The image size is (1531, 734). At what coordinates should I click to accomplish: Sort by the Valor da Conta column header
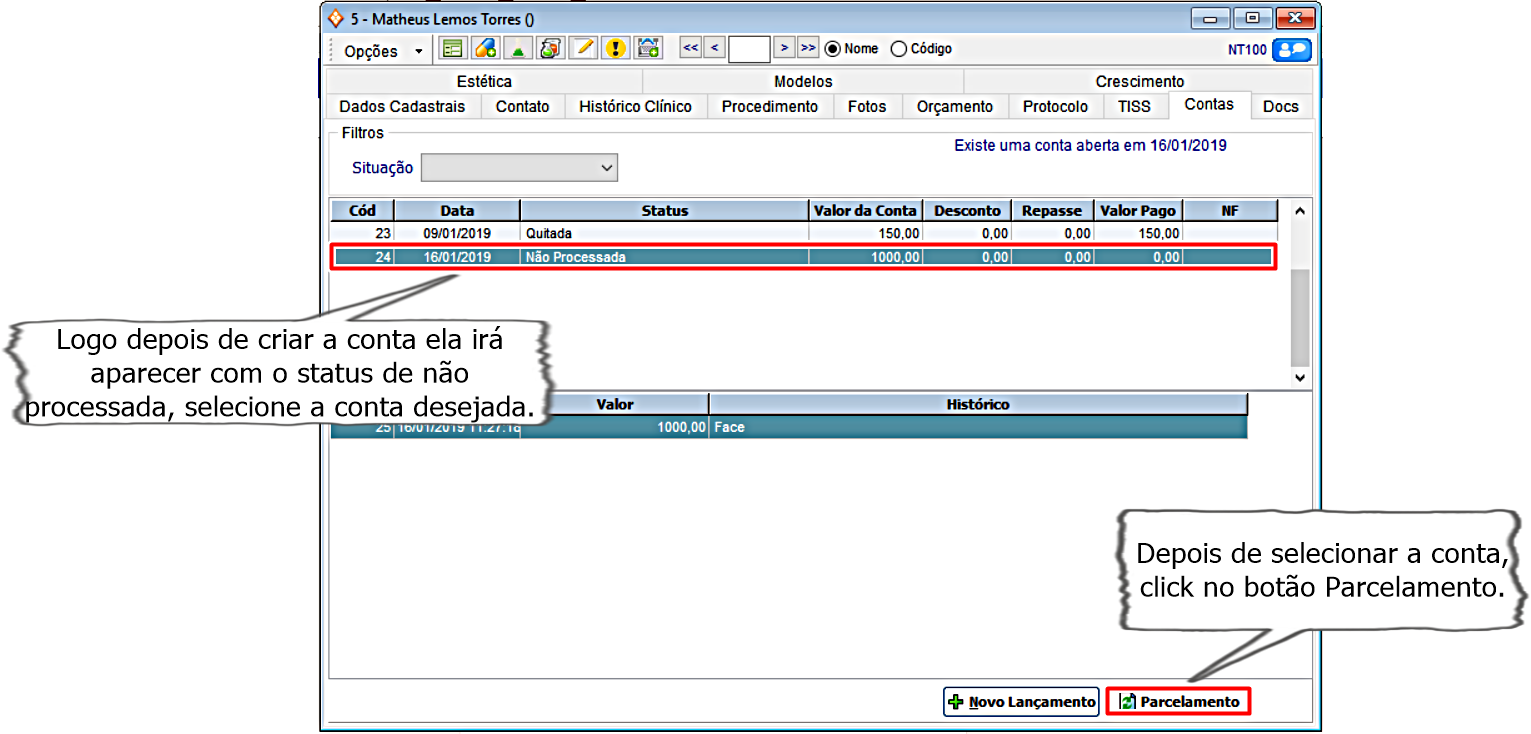click(864, 211)
